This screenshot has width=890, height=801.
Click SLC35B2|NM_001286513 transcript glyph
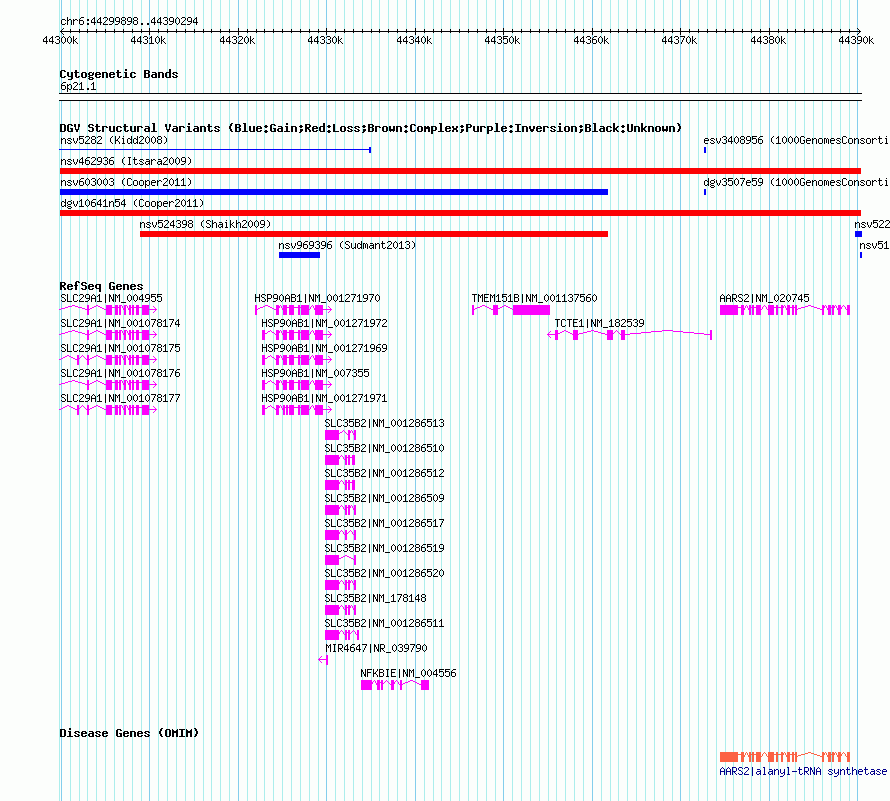pyautogui.click(x=341, y=435)
